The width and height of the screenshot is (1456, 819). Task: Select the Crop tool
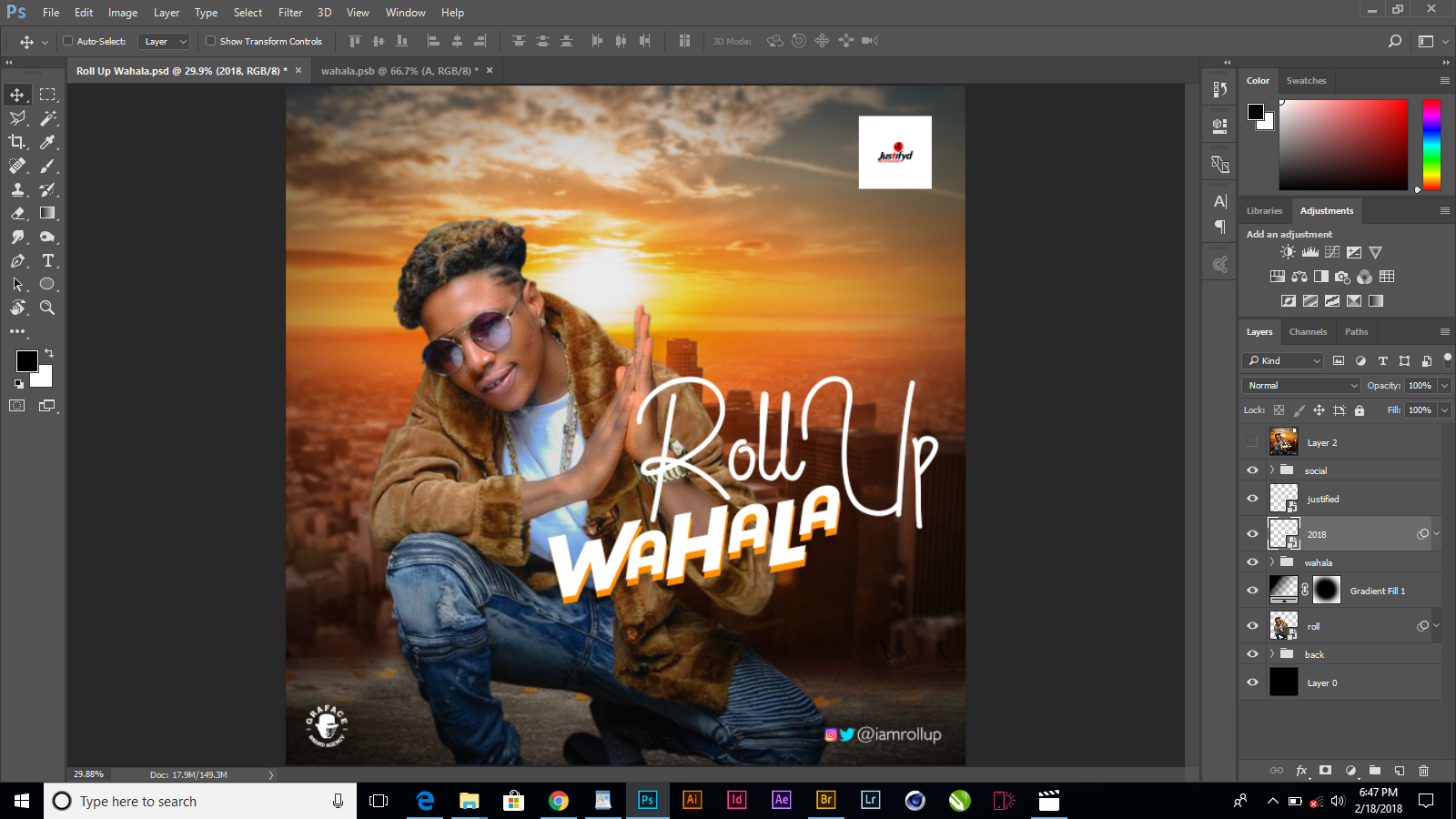click(16, 142)
